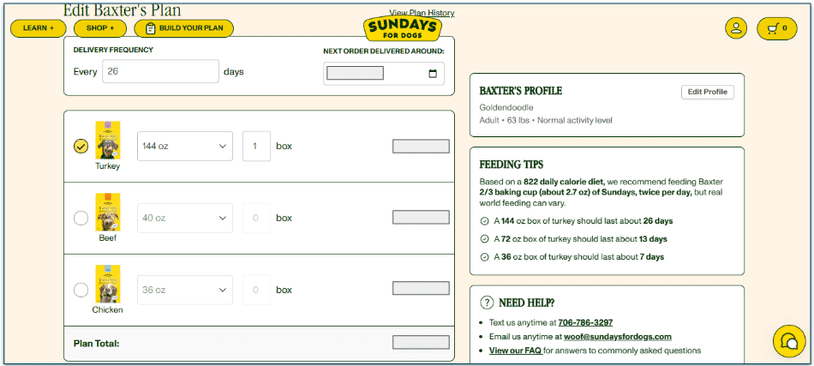Viewport: 814px width, 366px height.
Task: Click the Beef box quantity field
Action: [x=256, y=218]
